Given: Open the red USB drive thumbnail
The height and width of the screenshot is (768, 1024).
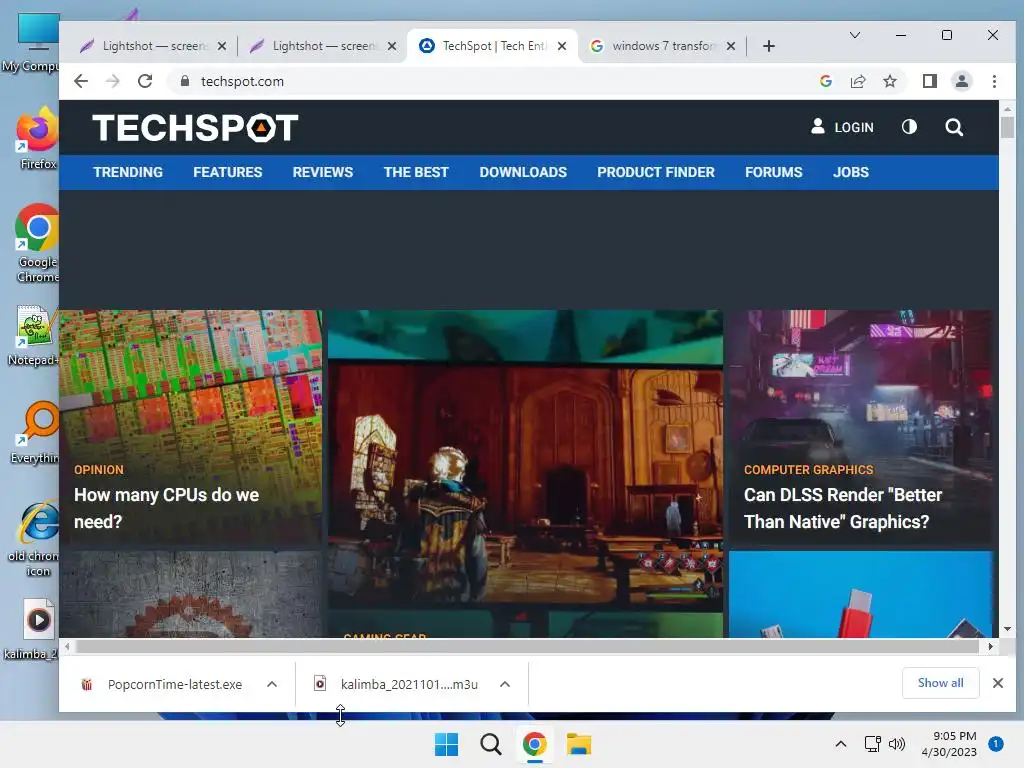Looking at the screenshot, I should [x=861, y=594].
